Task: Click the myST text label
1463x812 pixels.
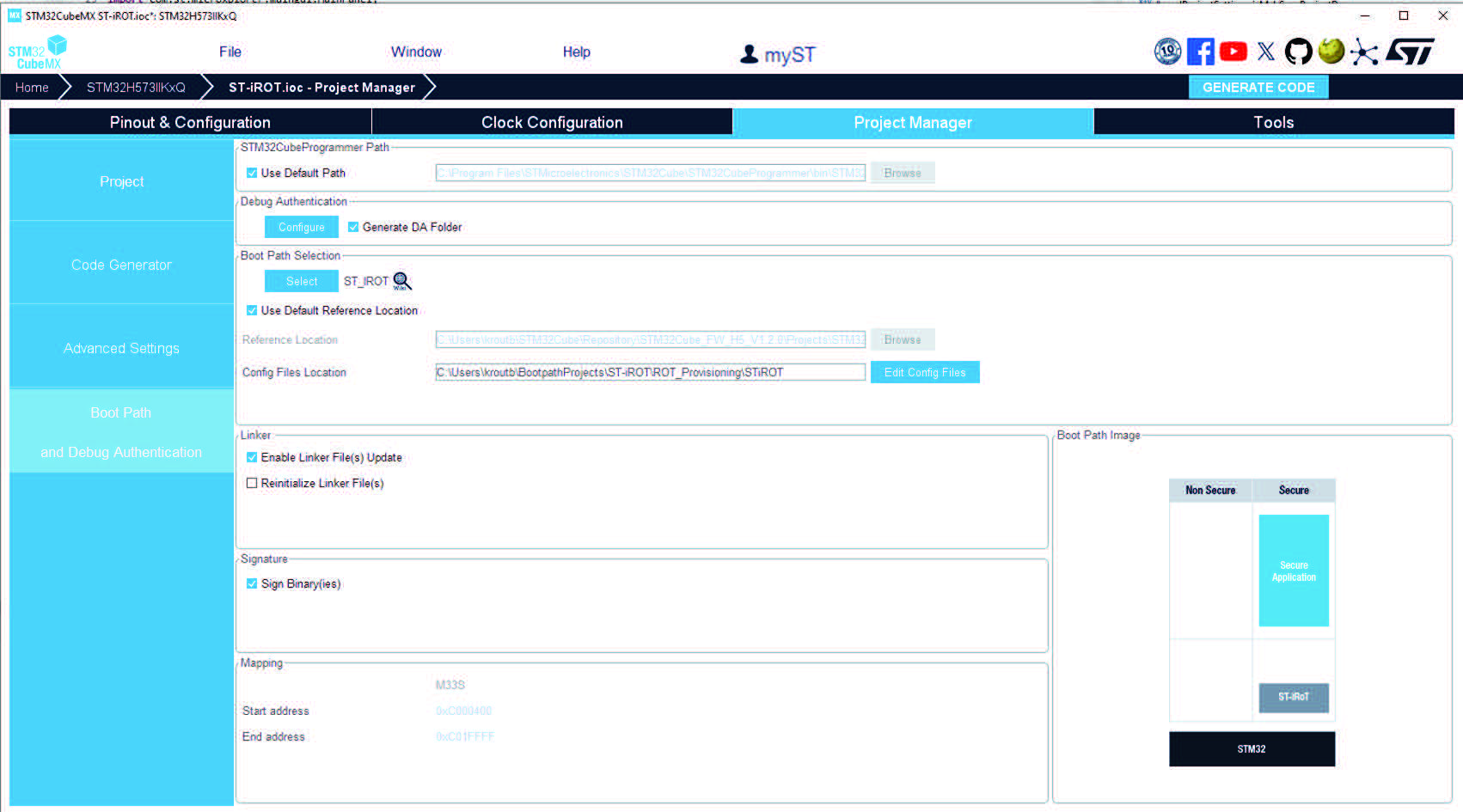Action: (790, 55)
